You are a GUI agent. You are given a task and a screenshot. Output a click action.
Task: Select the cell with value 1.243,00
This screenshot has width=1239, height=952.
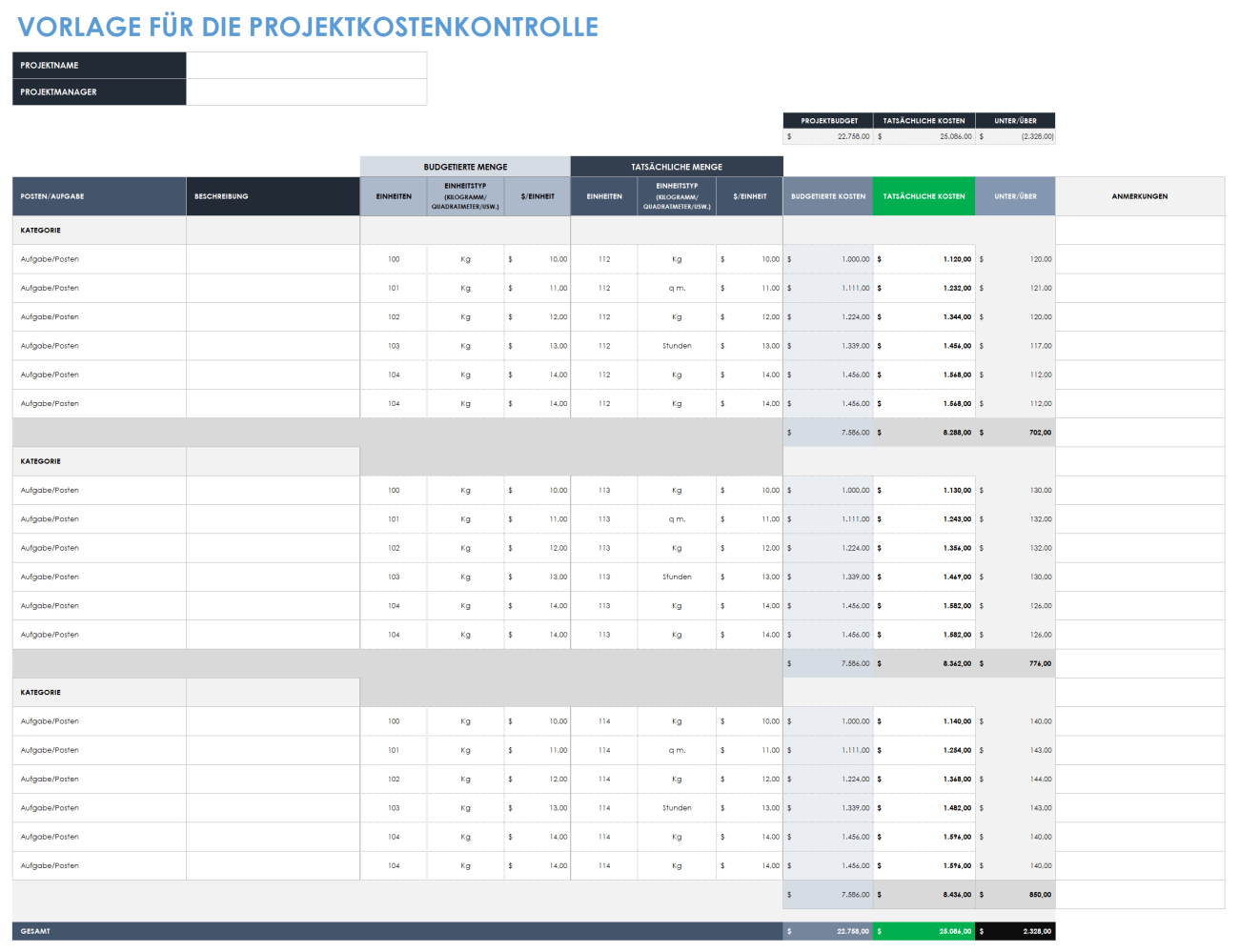(924, 519)
